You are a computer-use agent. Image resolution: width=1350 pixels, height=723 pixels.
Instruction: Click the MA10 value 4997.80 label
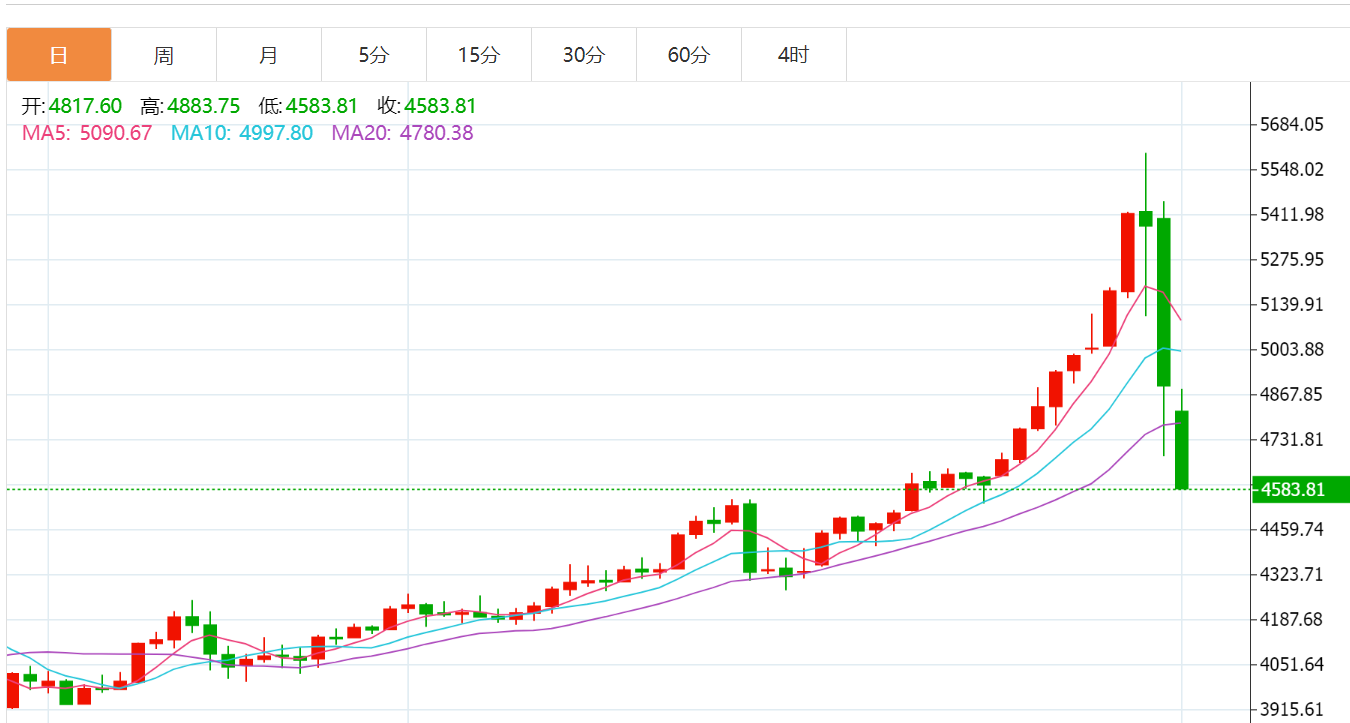point(242,133)
